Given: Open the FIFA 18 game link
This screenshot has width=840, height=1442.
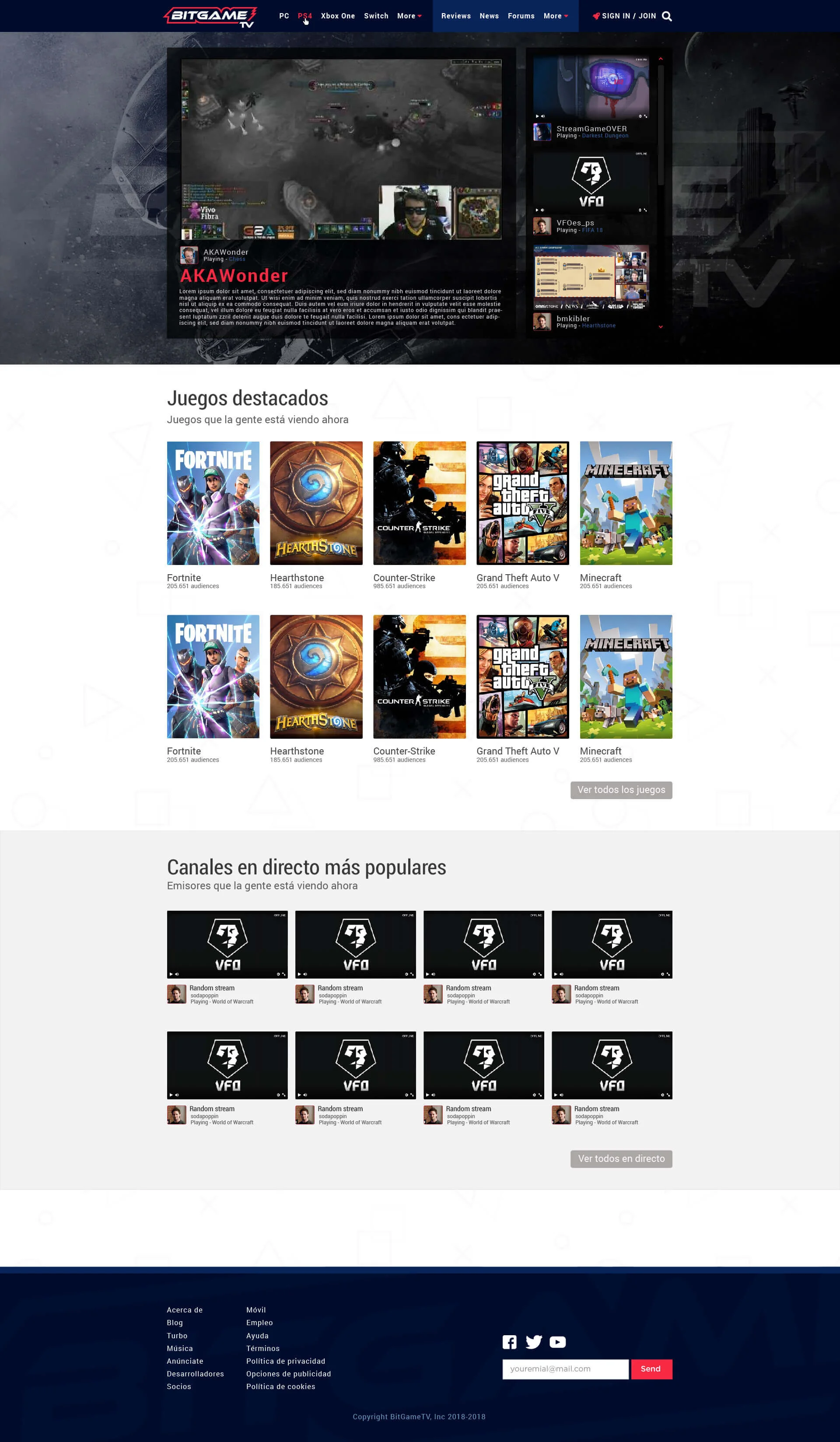Looking at the screenshot, I should tap(591, 230).
